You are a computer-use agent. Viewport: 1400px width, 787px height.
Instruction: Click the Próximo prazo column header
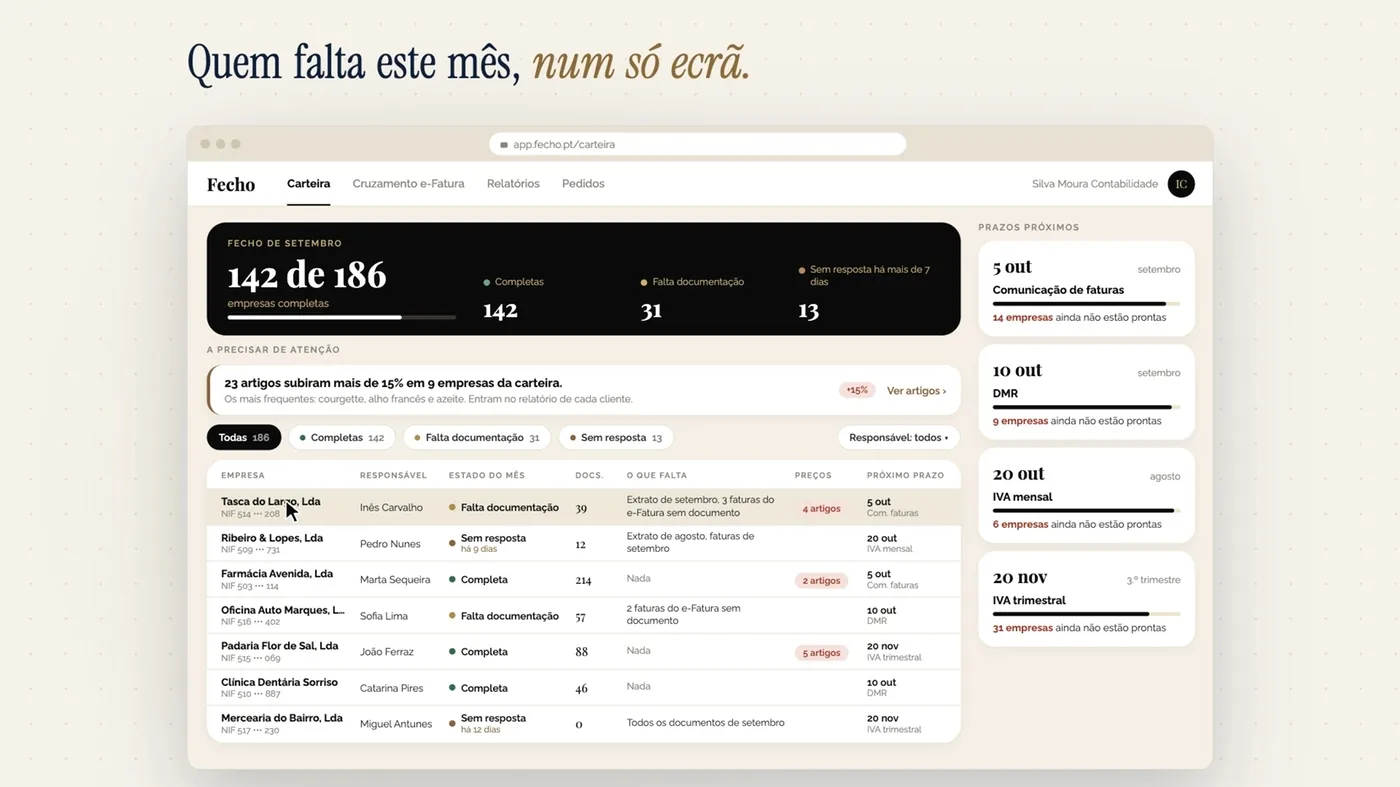(905, 476)
